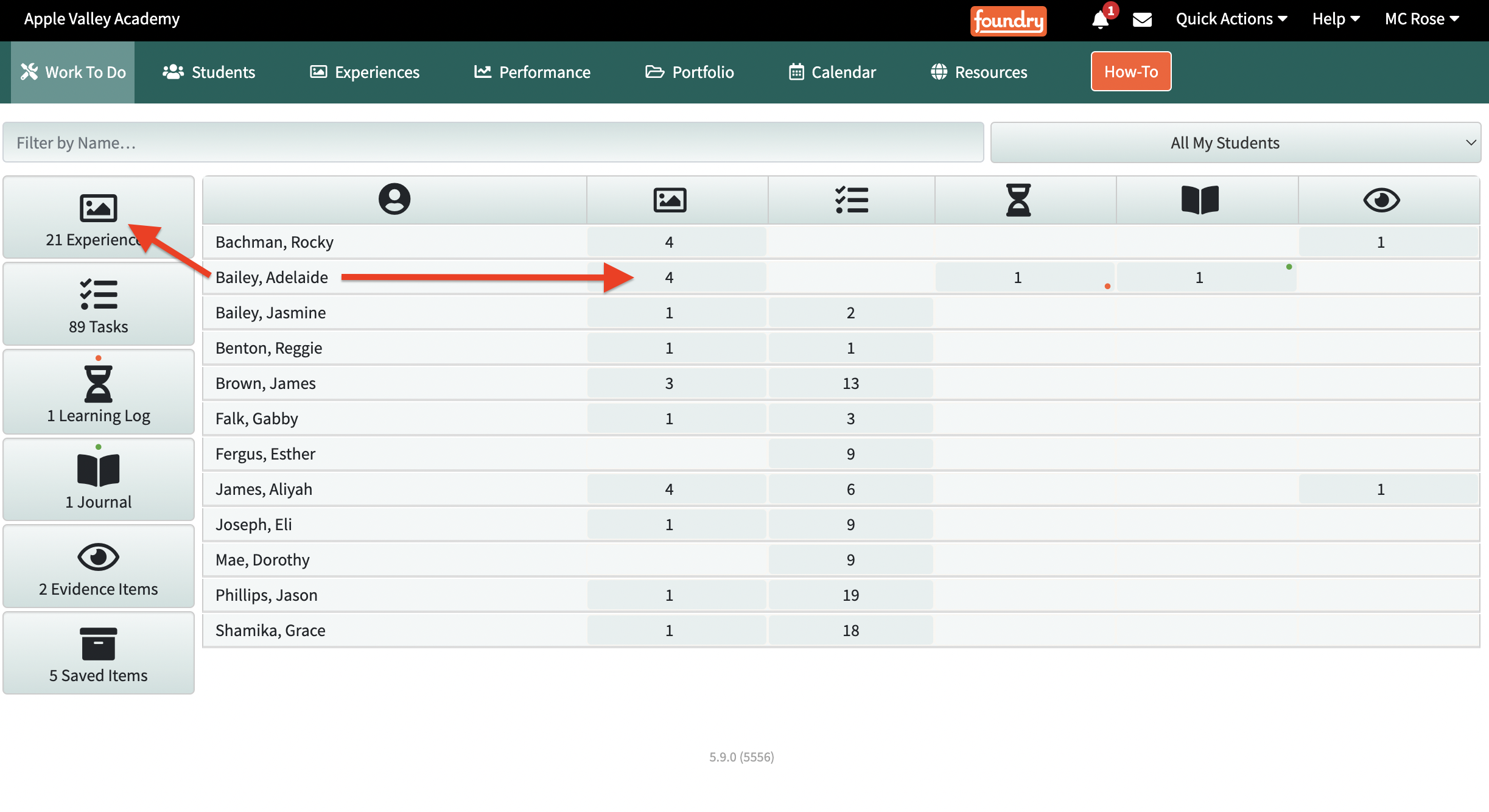
Task: Select student Phillips, Jason
Action: click(x=267, y=595)
